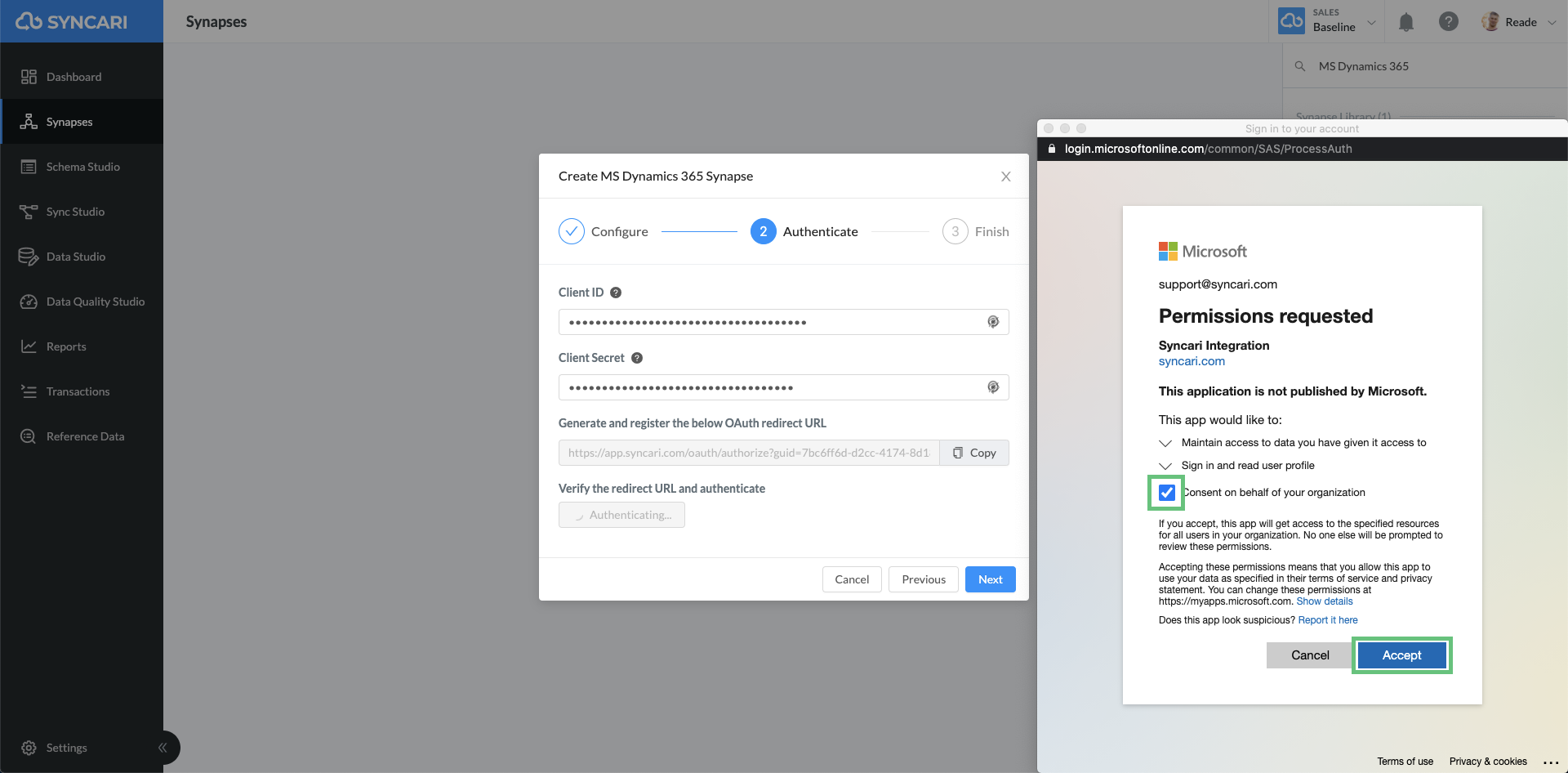Expand the Reade user menu arrow
Viewport: 1568px width, 773px height.
(1552, 22)
